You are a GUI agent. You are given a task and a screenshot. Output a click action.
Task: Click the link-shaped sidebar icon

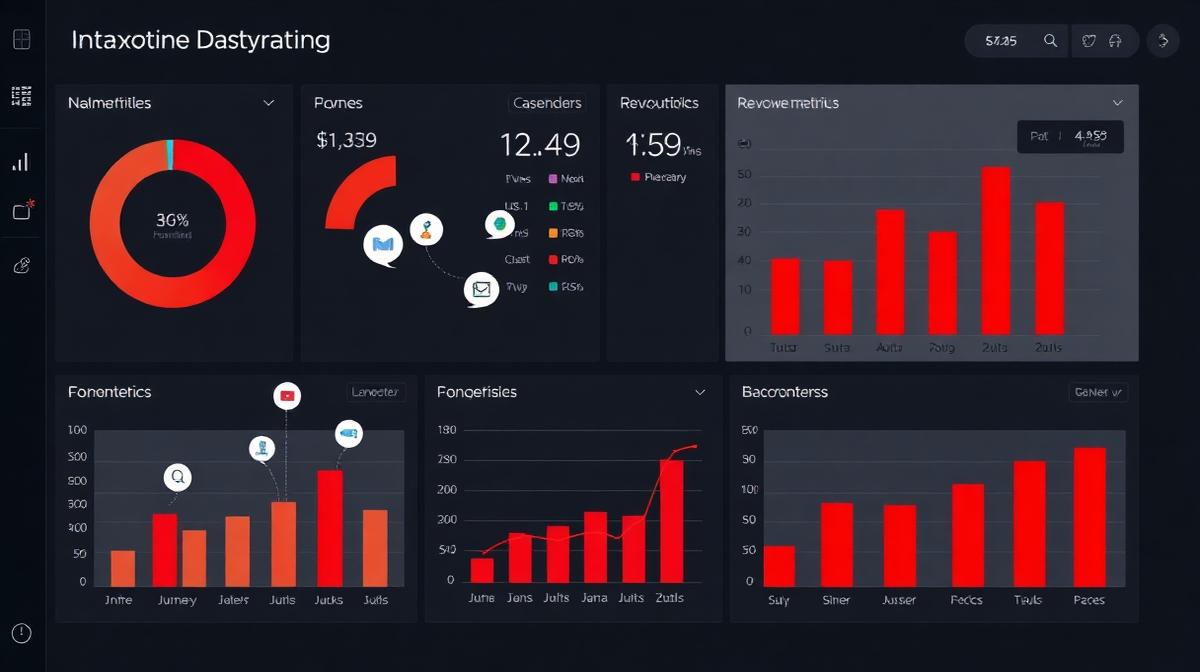21,265
